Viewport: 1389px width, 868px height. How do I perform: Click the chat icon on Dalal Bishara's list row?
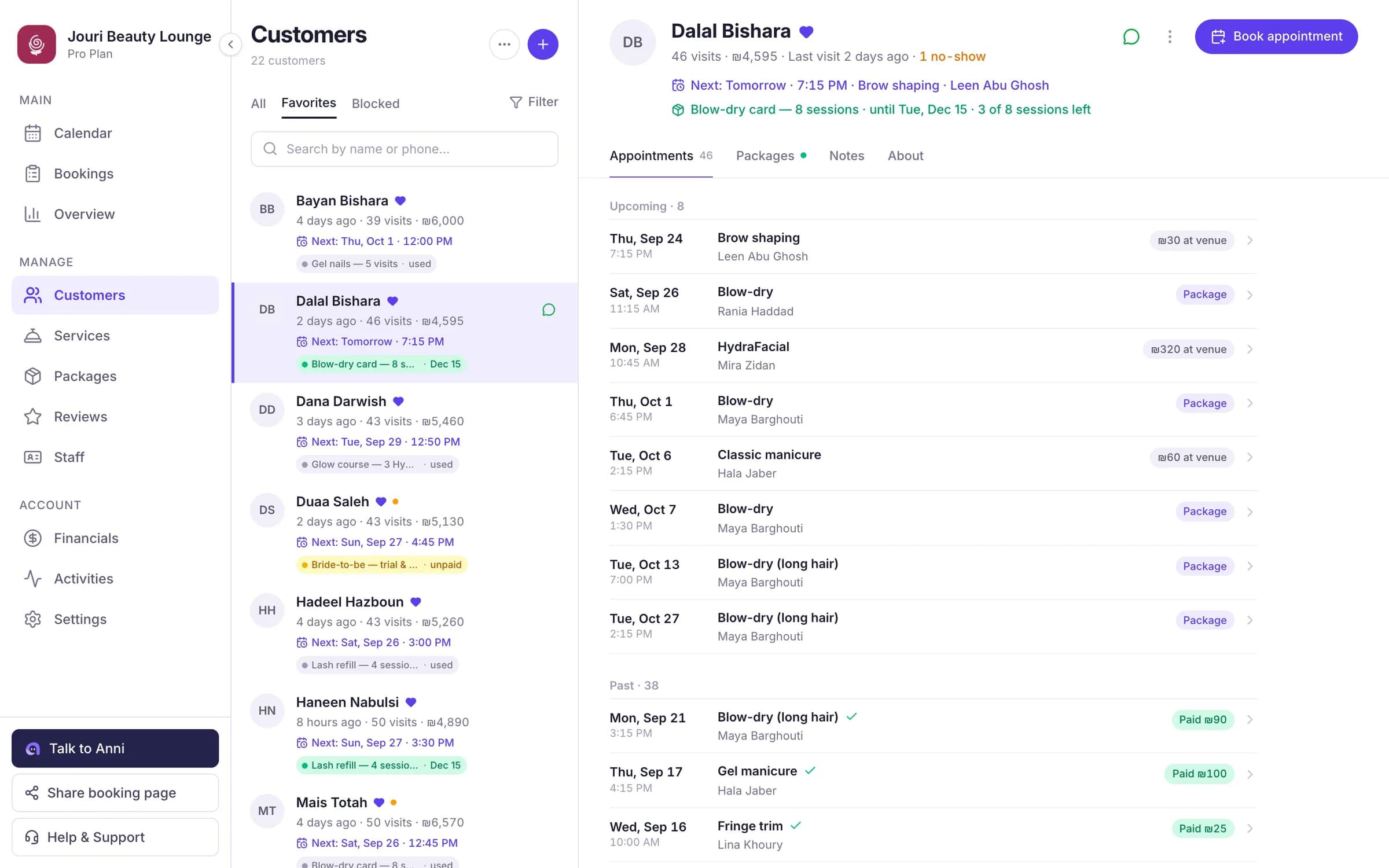(549, 310)
